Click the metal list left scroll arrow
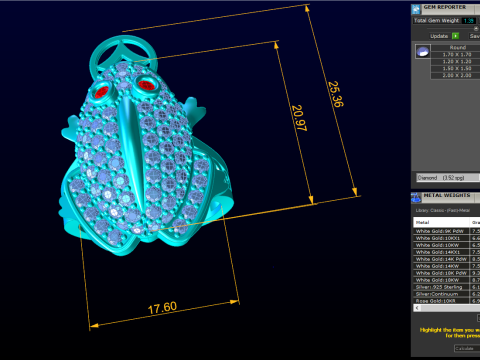 point(417,308)
